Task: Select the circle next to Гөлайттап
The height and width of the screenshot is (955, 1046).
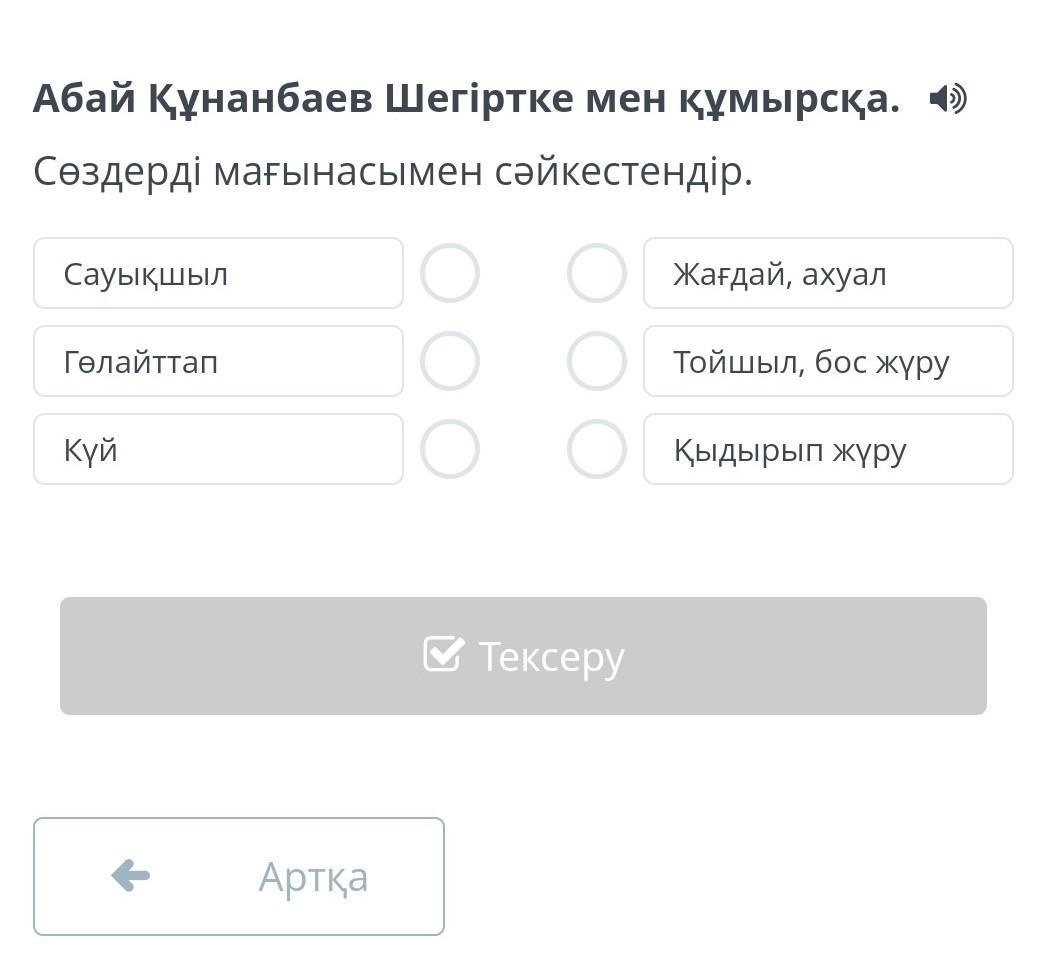Action: click(x=450, y=361)
